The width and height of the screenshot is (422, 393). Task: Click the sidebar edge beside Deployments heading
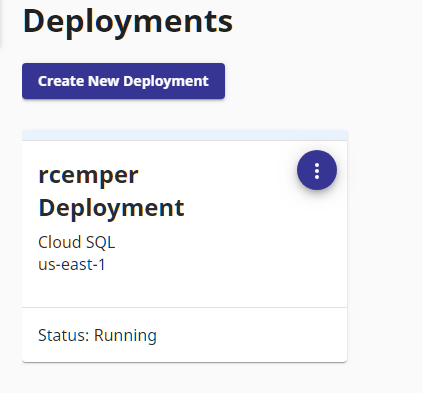pyautogui.click(x=1, y=23)
